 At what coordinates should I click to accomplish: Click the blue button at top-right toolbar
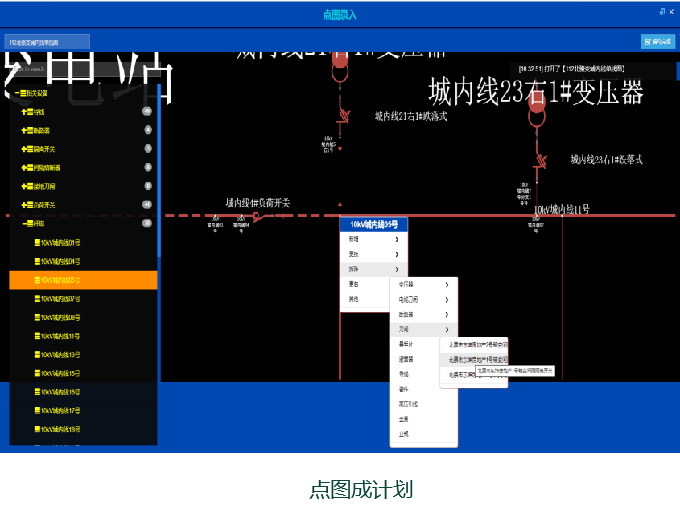pyautogui.click(x=658, y=41)
